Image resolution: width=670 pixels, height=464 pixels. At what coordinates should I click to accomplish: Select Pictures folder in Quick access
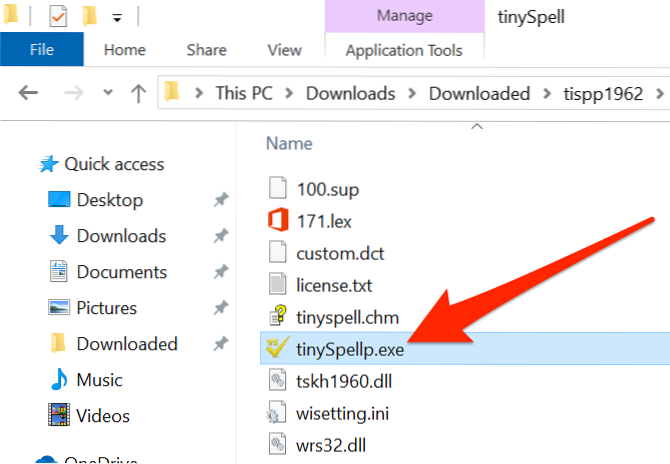tap(106, 308)
